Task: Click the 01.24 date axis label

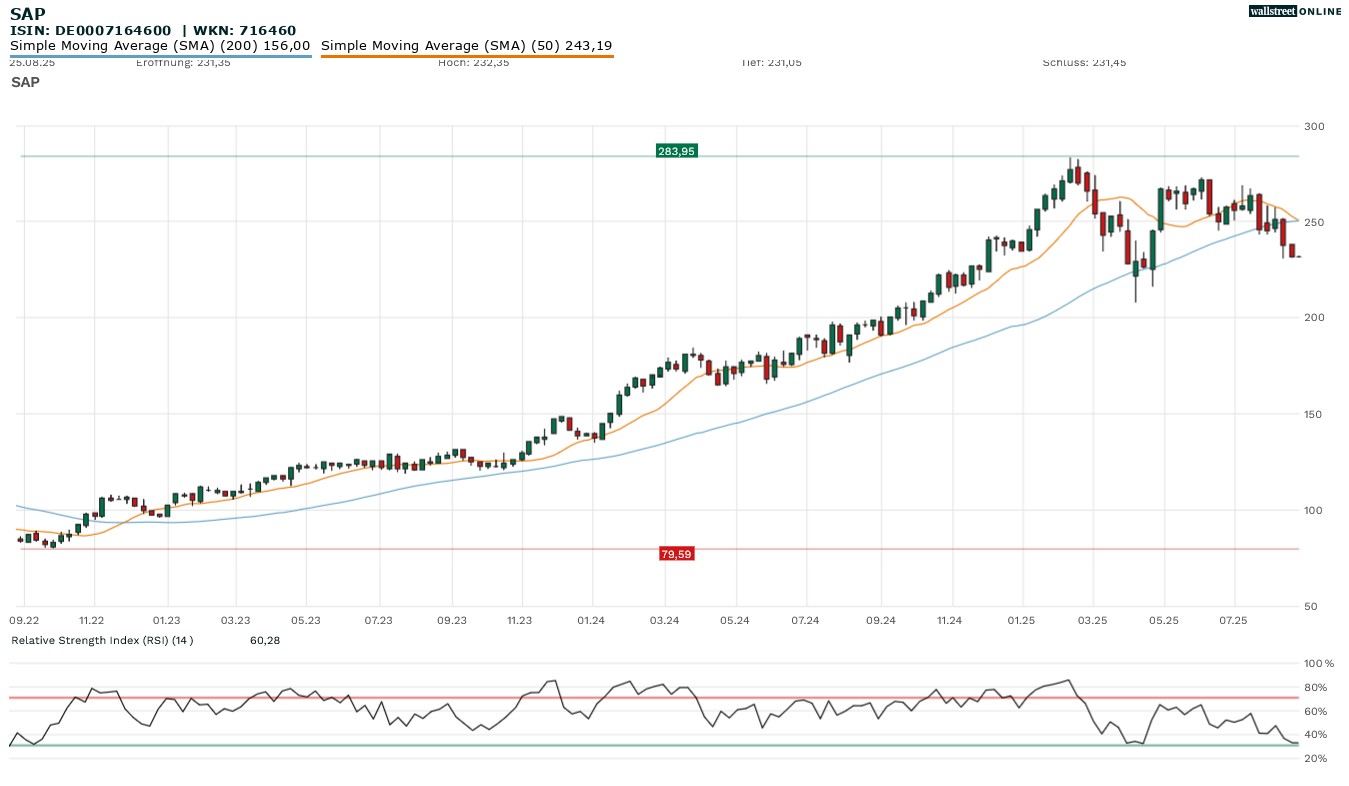Action: pos(592,621)
